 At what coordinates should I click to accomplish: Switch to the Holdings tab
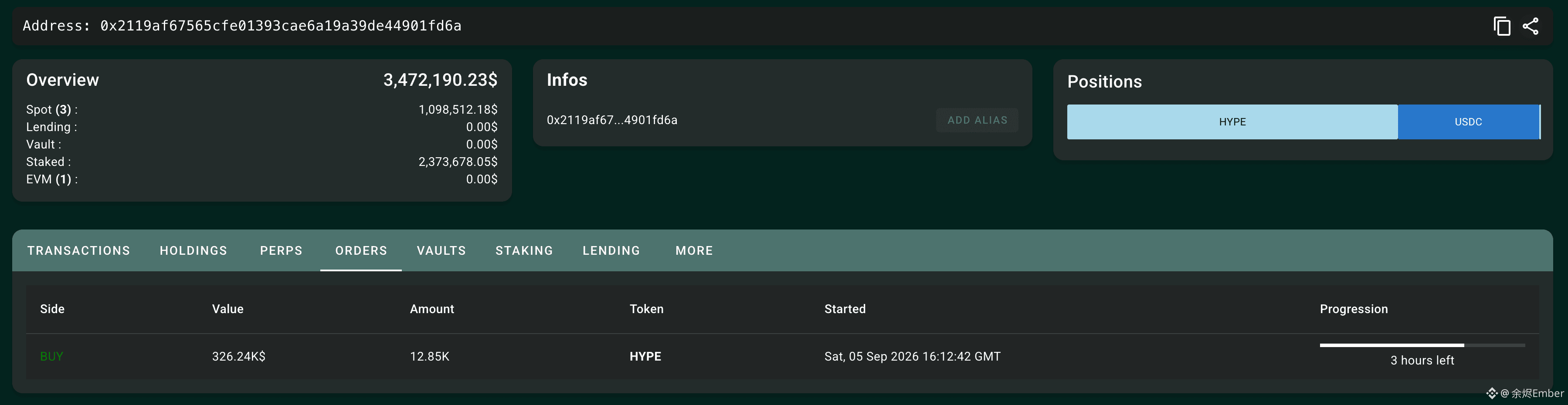click(193, 250)
